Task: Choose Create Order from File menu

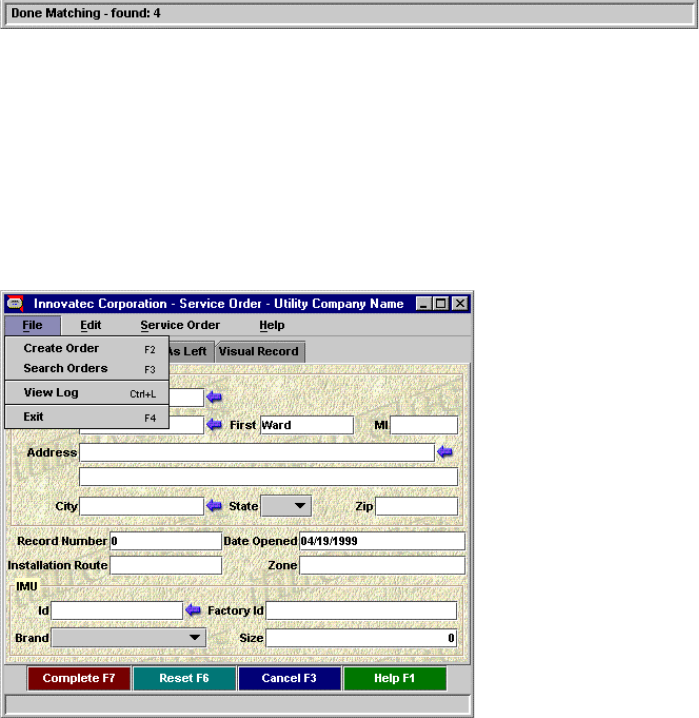Action: tap(87, 348)
